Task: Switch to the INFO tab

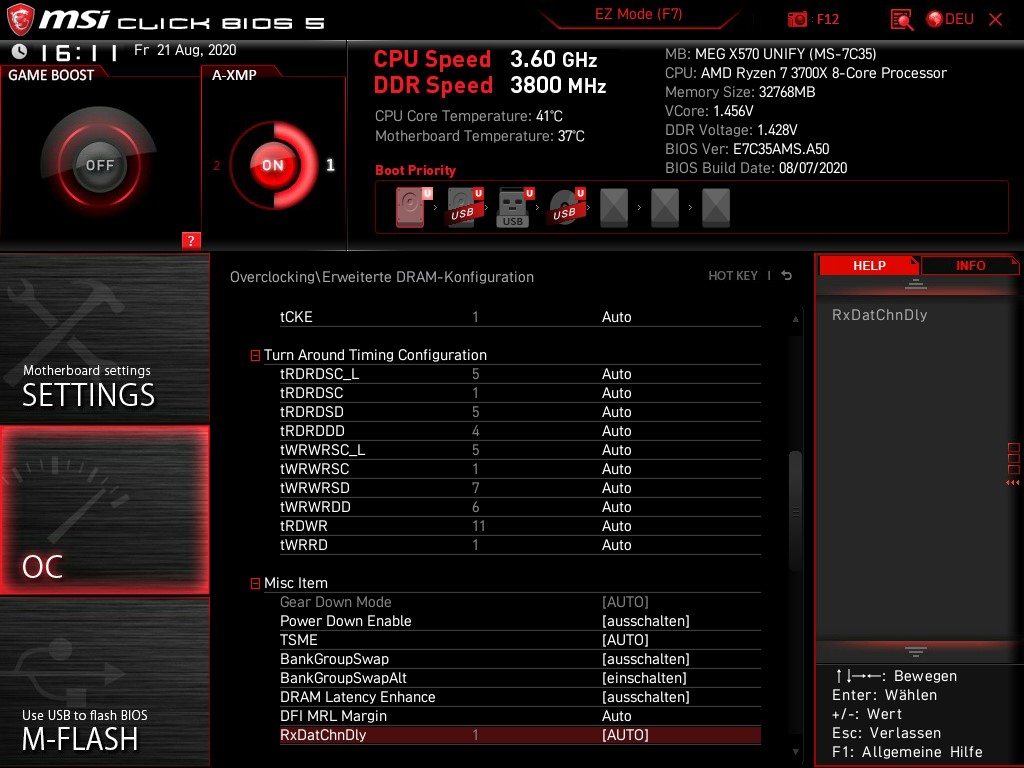Action: (970, 266)
